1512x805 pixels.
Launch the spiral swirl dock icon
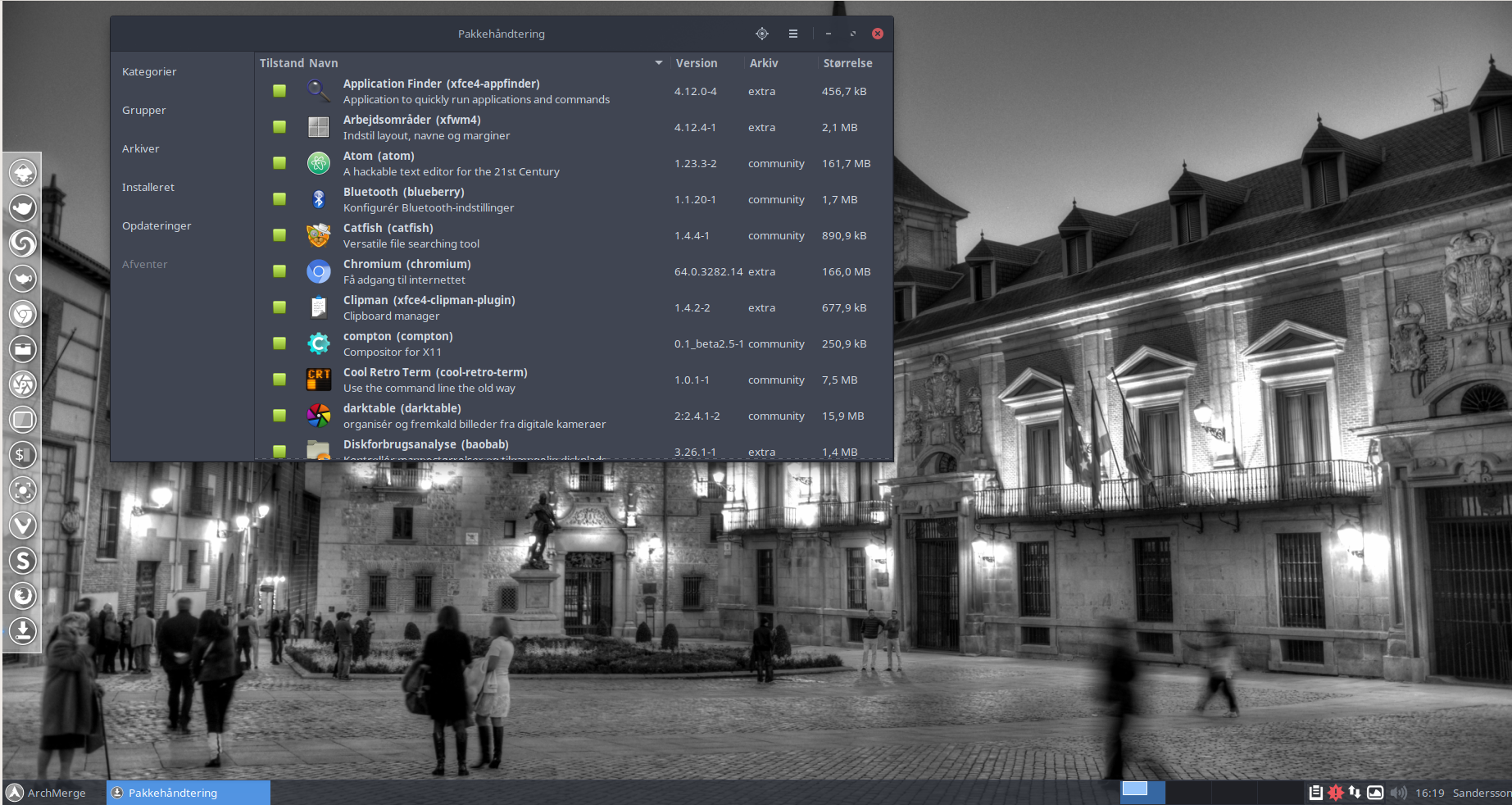coord(23,243)
